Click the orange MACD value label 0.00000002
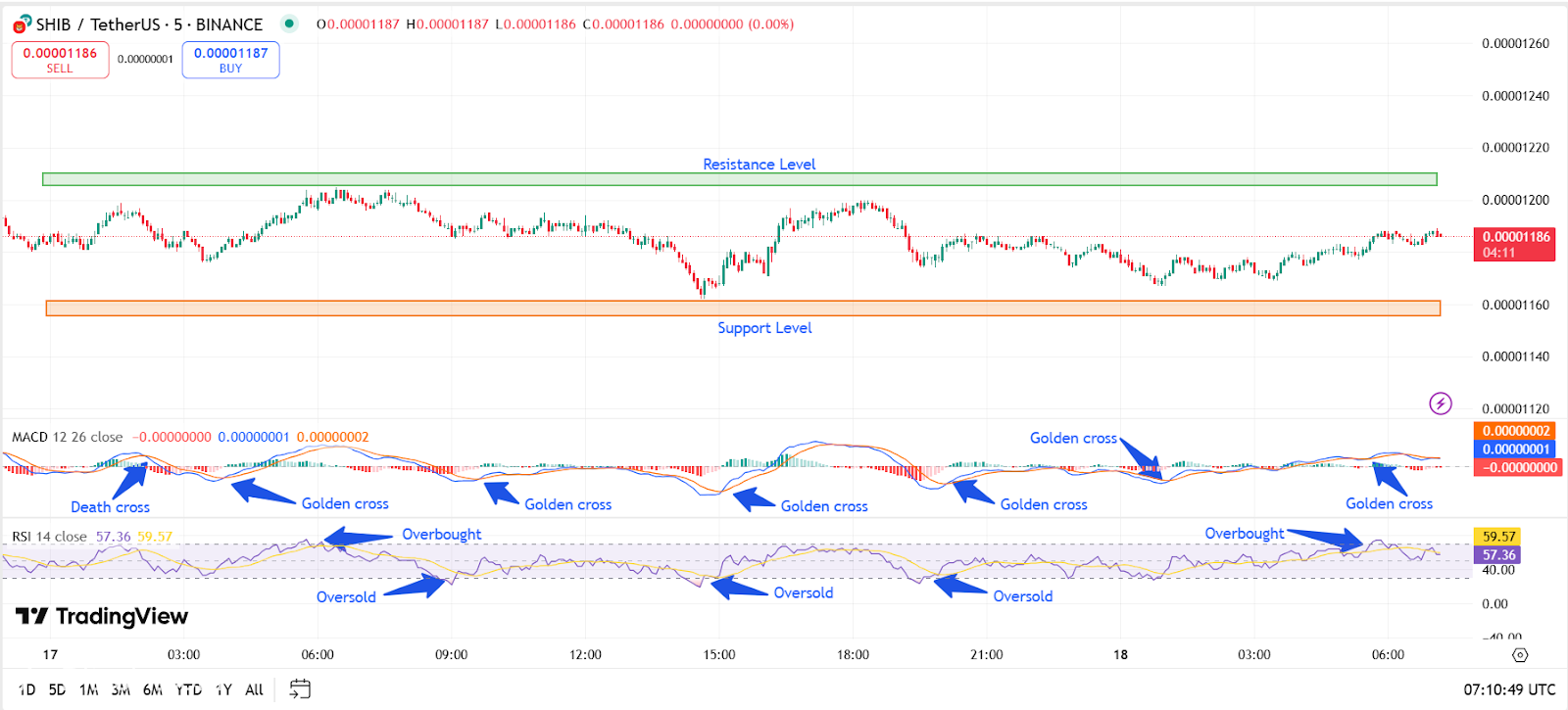The width and height of the screenshot is (1568, 710). click(1515, 431)
